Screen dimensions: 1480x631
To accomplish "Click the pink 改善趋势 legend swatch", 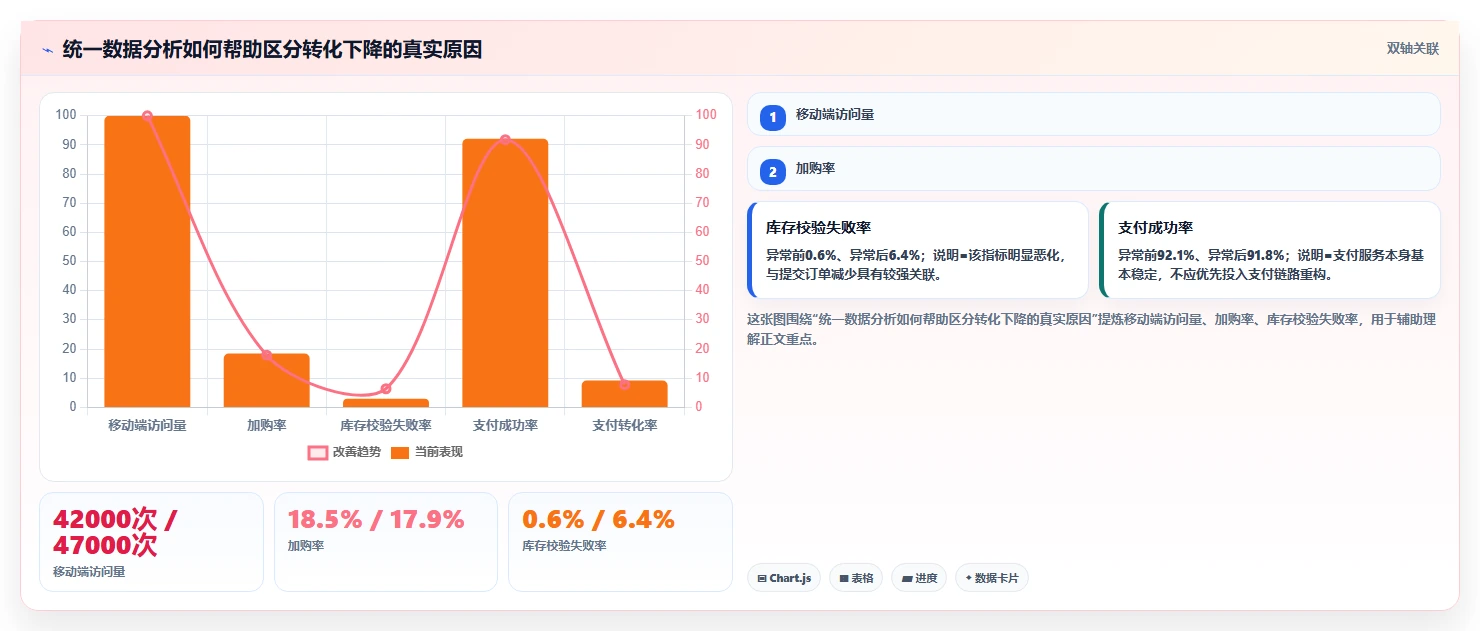I will coord(317,452).
